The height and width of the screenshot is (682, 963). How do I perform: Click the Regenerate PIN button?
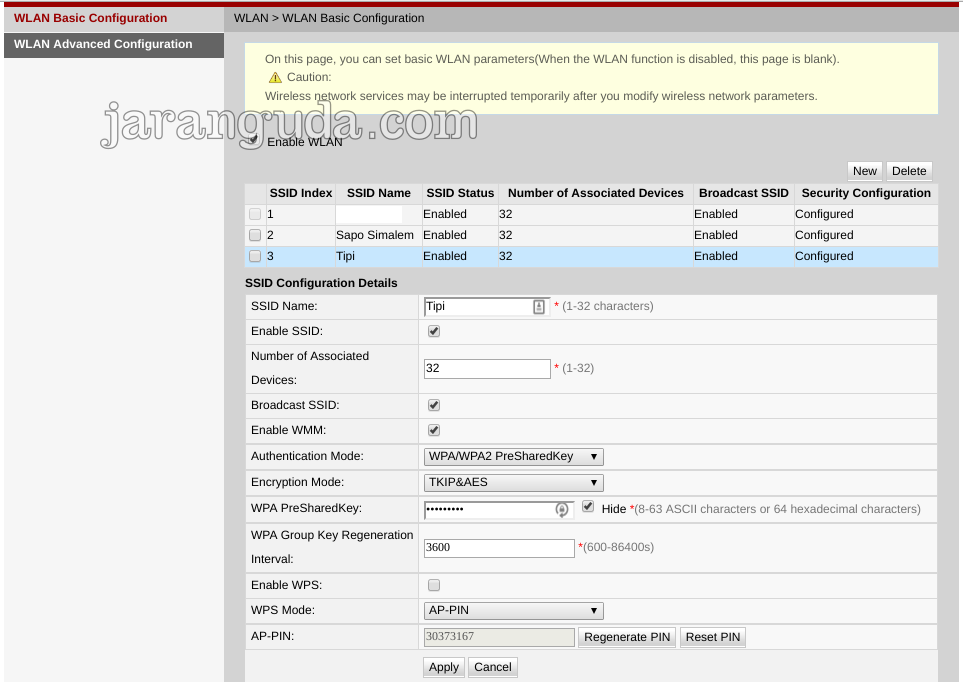[627, 637]
